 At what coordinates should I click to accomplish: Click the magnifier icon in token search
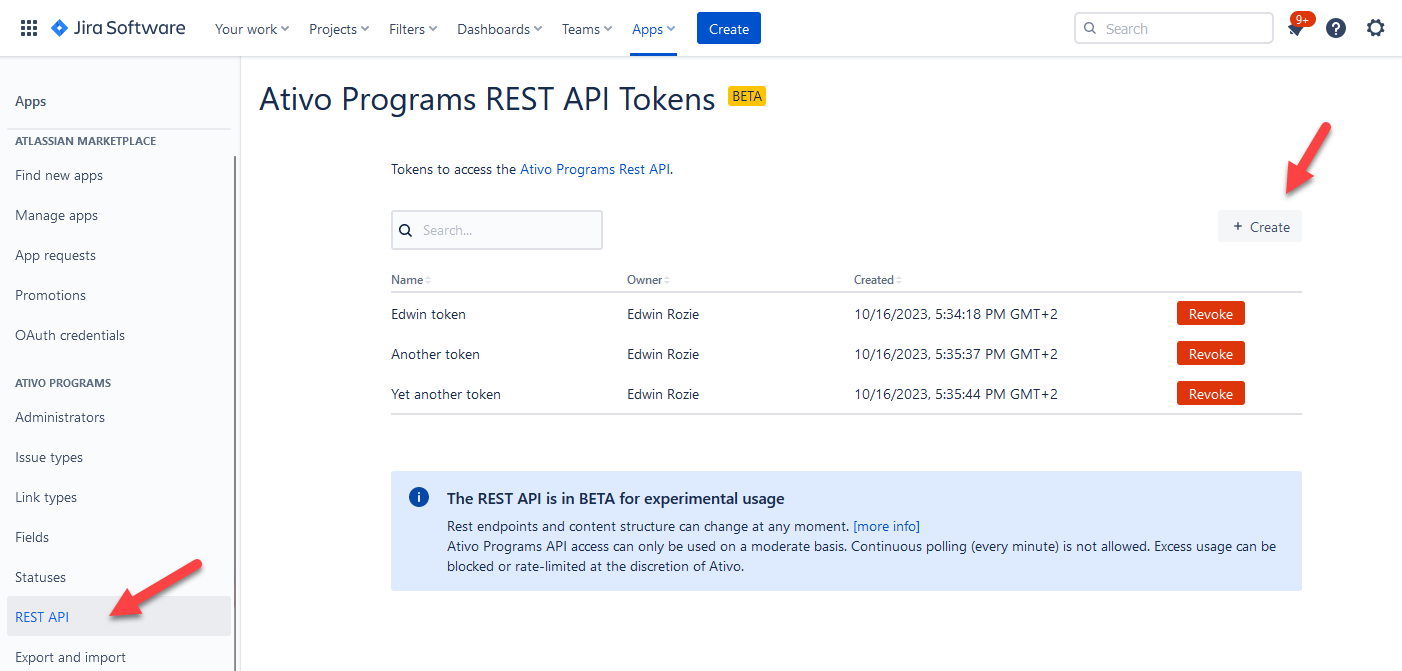click(x=406, y=230)
